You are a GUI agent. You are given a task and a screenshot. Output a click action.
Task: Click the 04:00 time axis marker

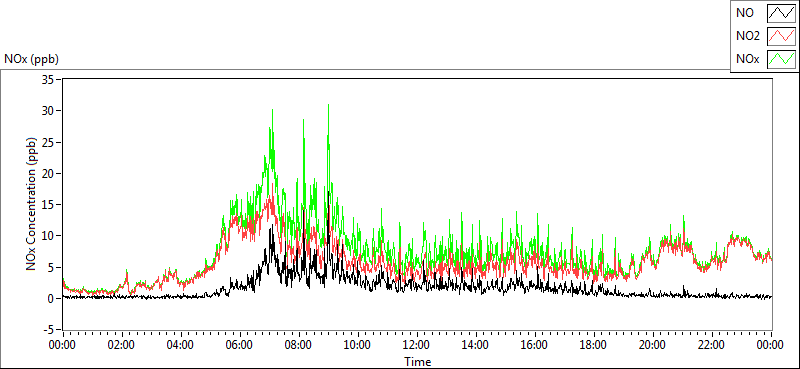[x=181, y=346]
